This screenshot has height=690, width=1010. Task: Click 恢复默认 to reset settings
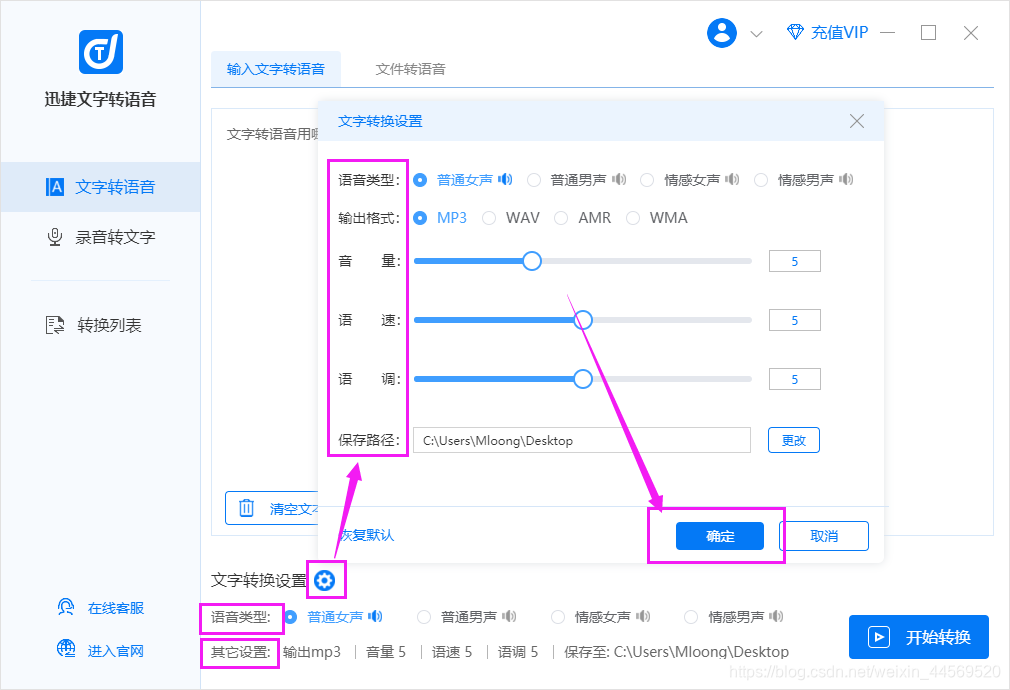pyautogui.click(x=367, y=535)
